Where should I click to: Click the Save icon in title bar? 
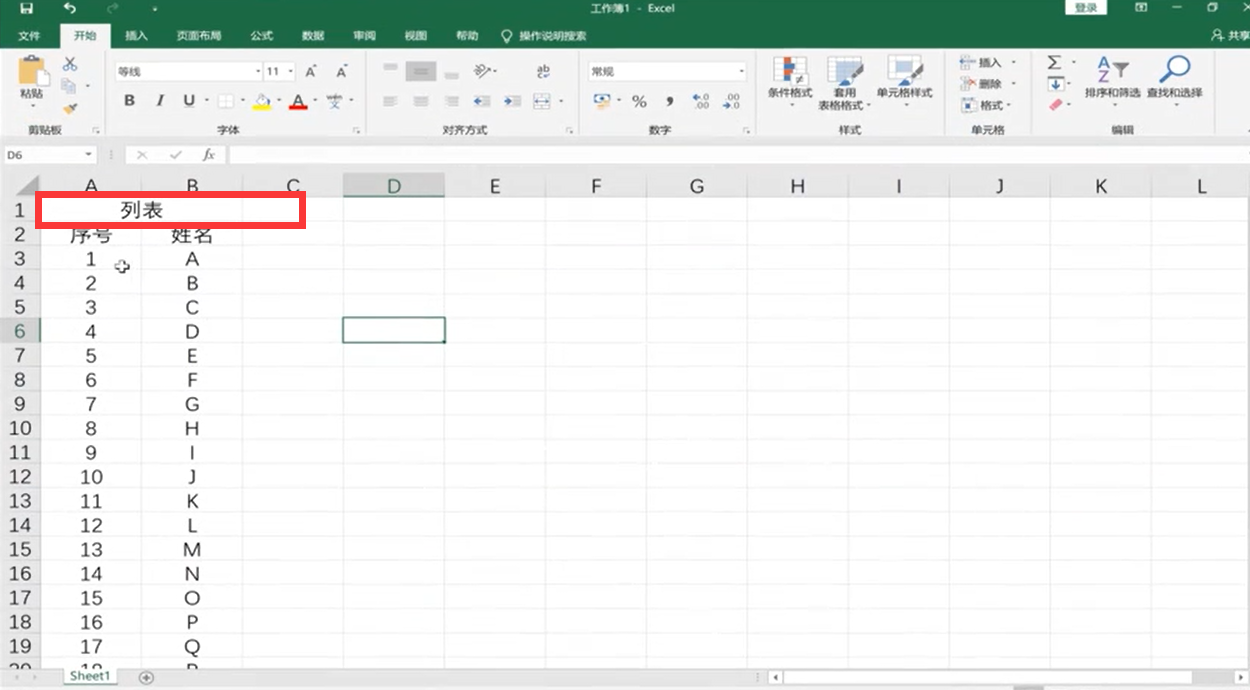click(27, 8)
